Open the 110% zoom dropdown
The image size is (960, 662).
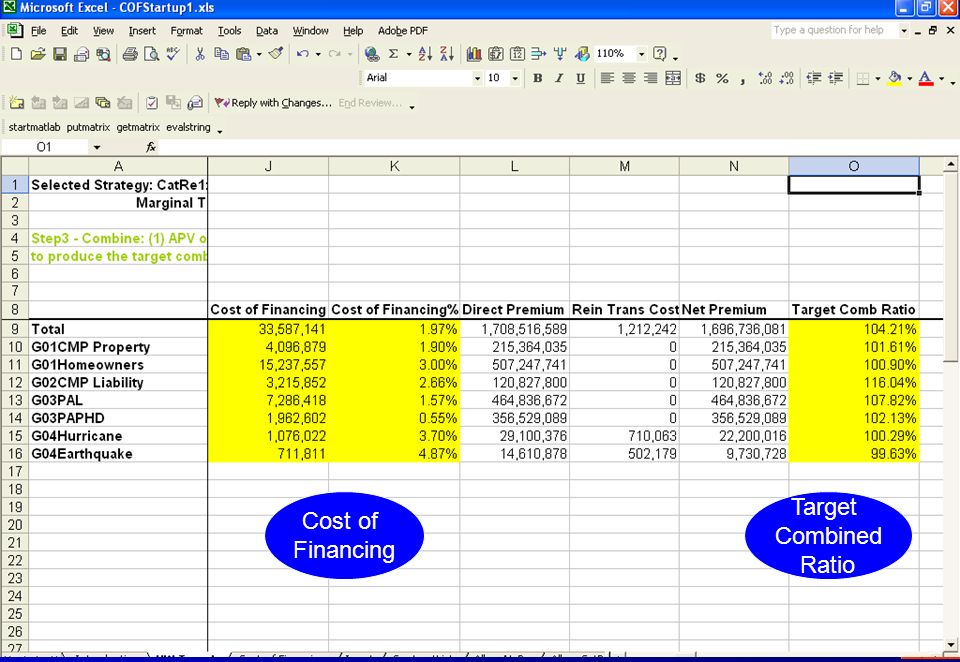point(641,54)
